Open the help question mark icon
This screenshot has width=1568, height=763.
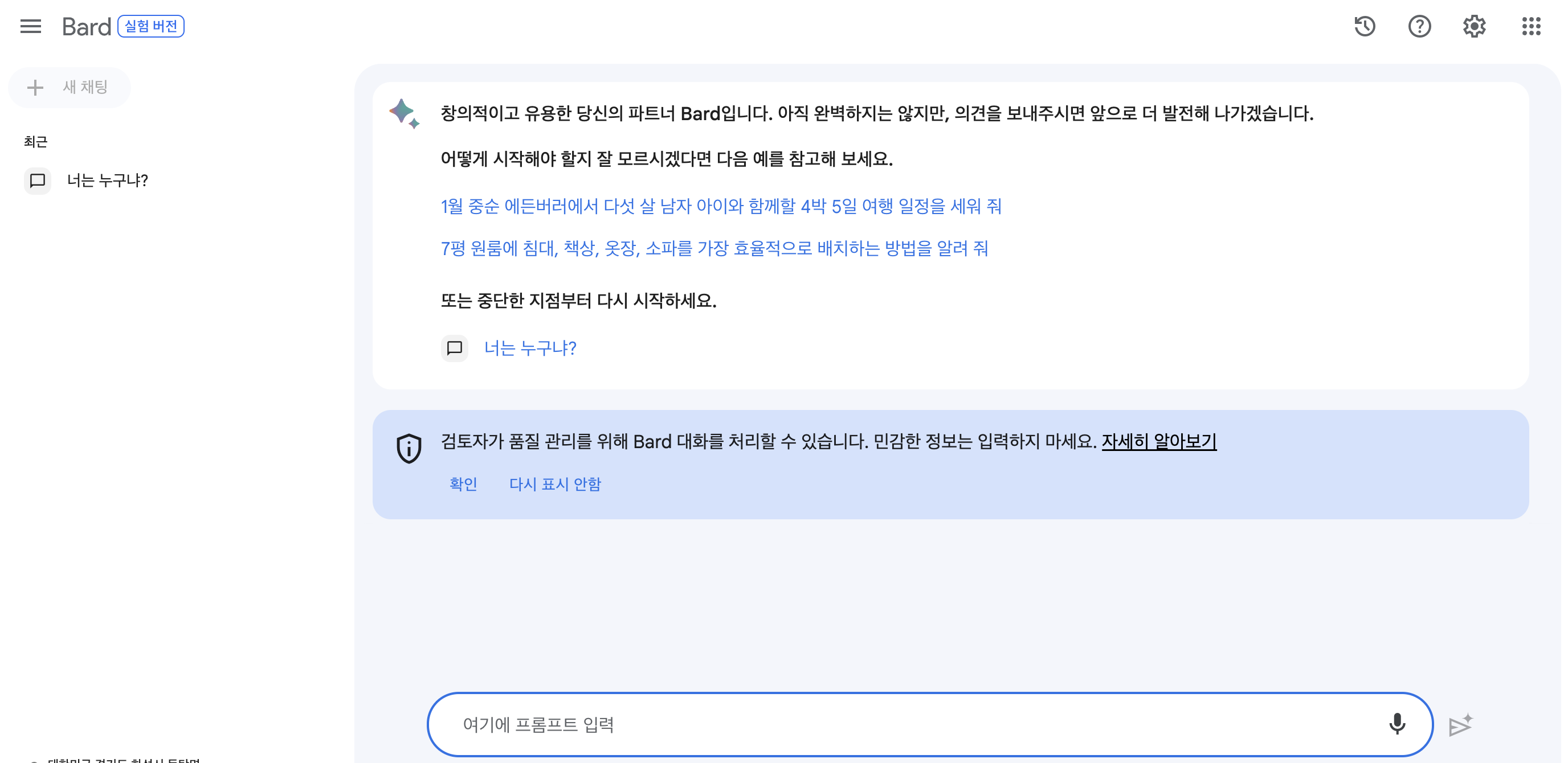point(1419,26)
